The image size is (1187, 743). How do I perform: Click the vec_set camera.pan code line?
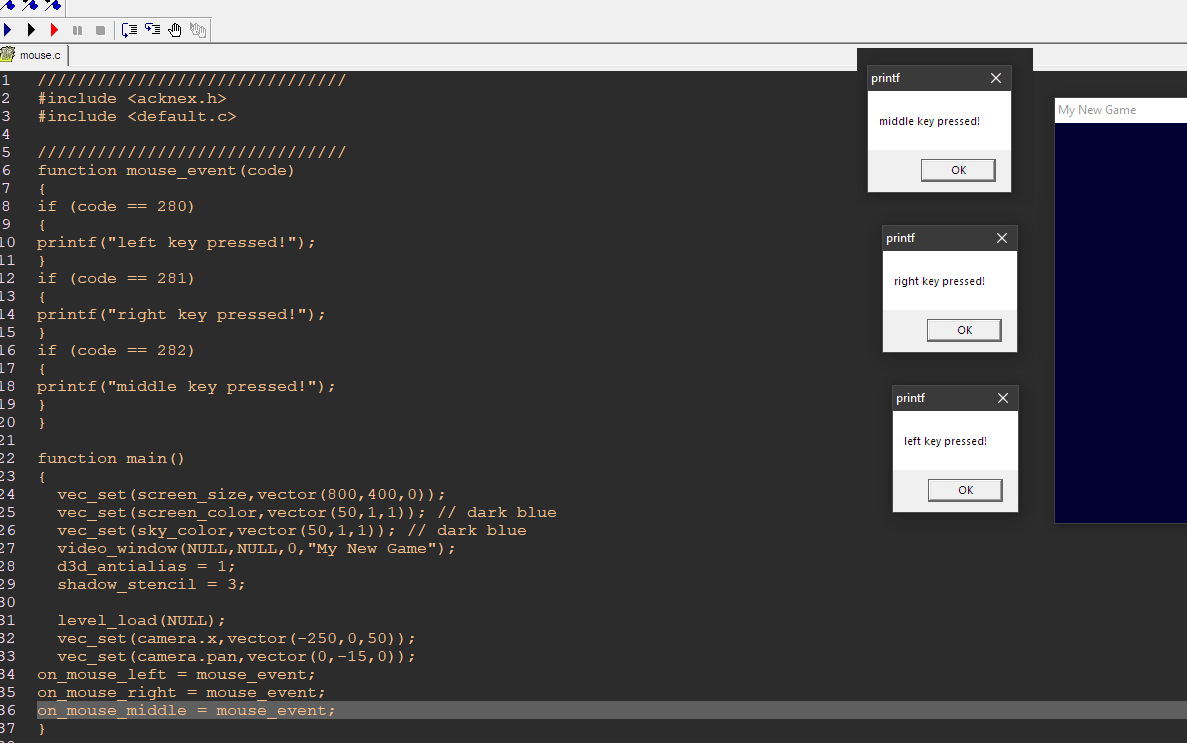(236, 657)
